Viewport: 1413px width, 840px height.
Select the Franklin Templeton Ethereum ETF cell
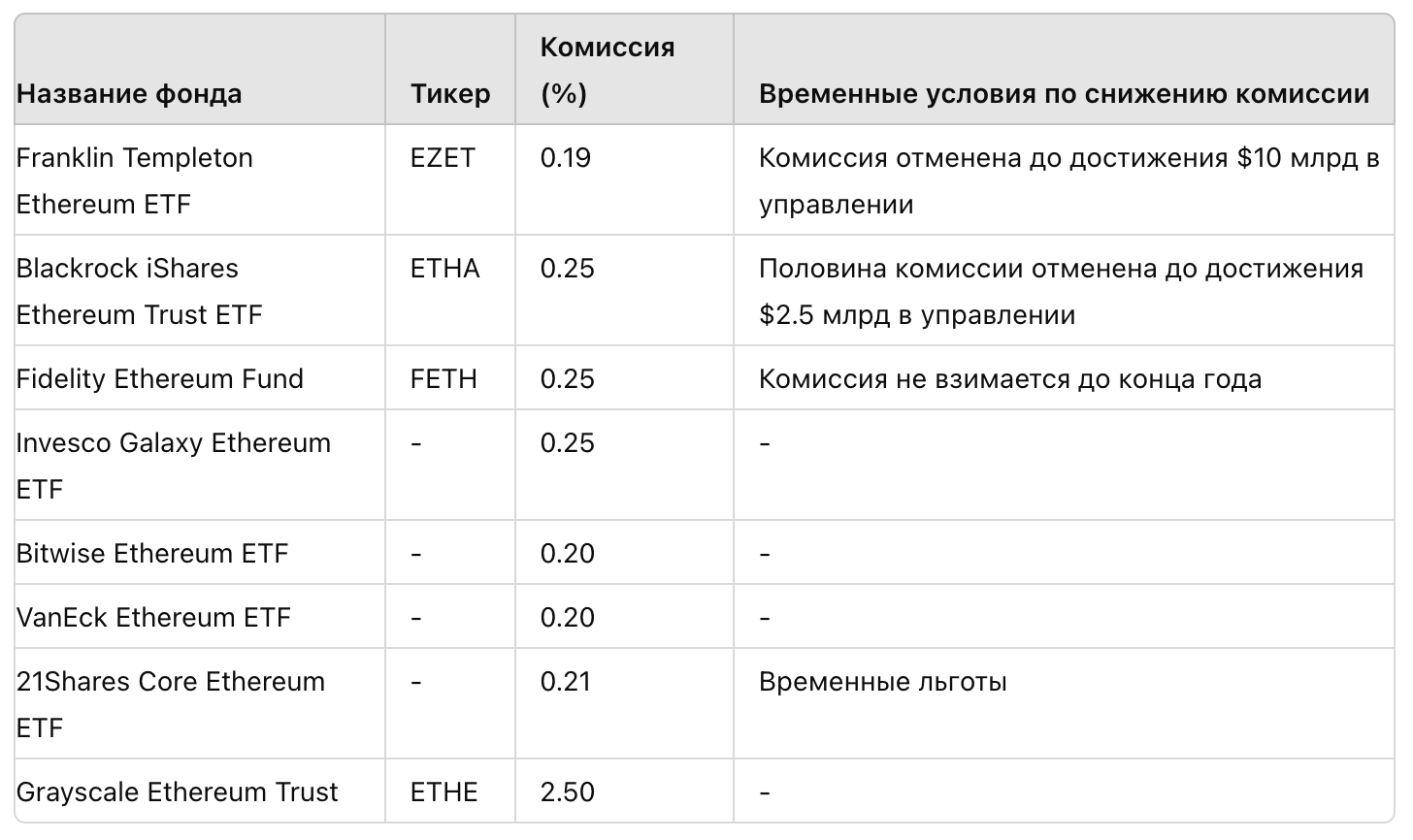135,180
